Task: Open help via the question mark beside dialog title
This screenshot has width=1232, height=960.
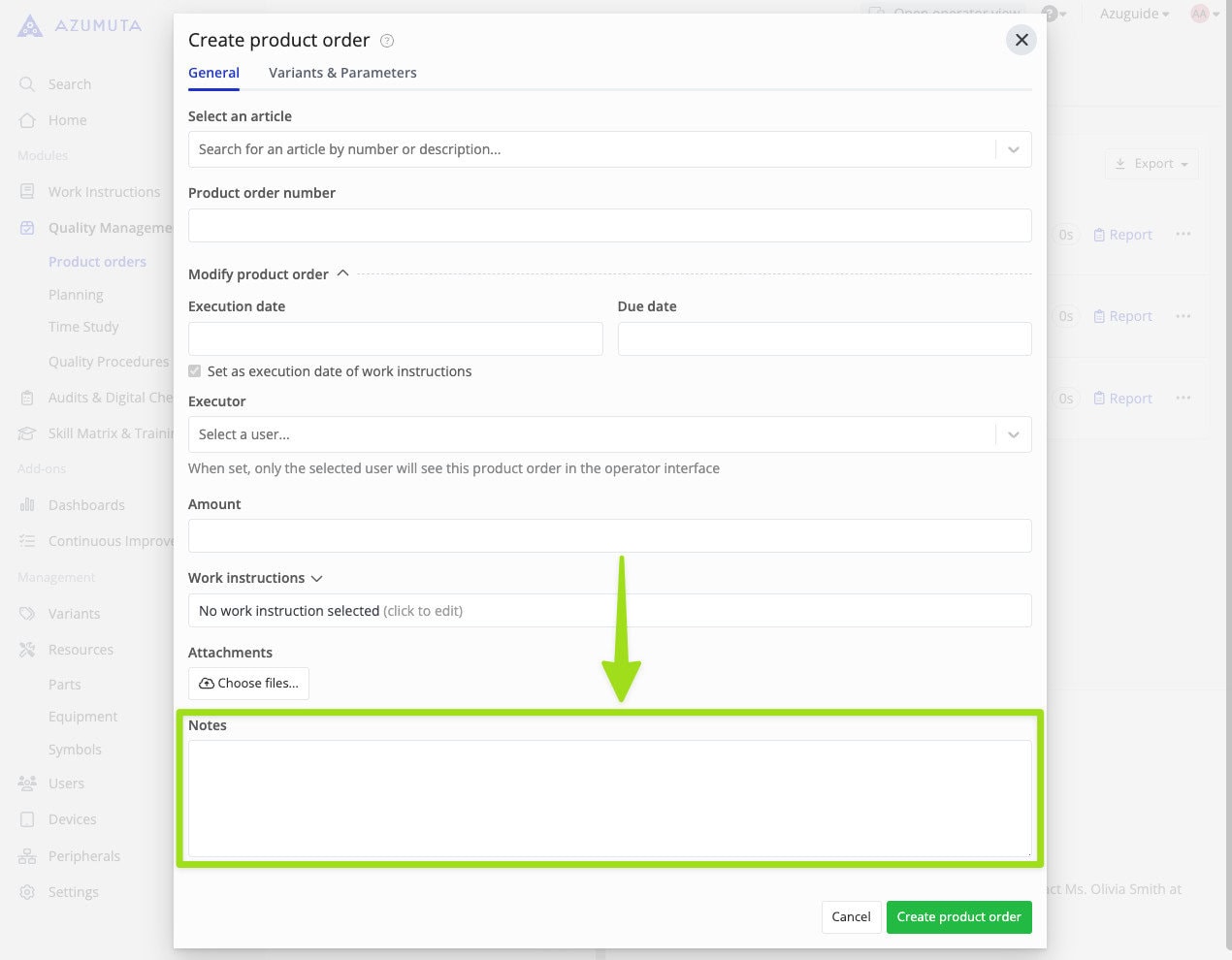Action: pyautogui.click(x=386, y=41)
